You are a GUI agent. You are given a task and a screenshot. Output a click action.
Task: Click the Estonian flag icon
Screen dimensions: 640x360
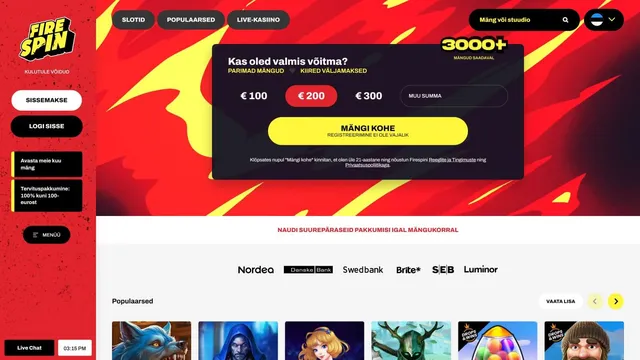(x=597, y=20)
